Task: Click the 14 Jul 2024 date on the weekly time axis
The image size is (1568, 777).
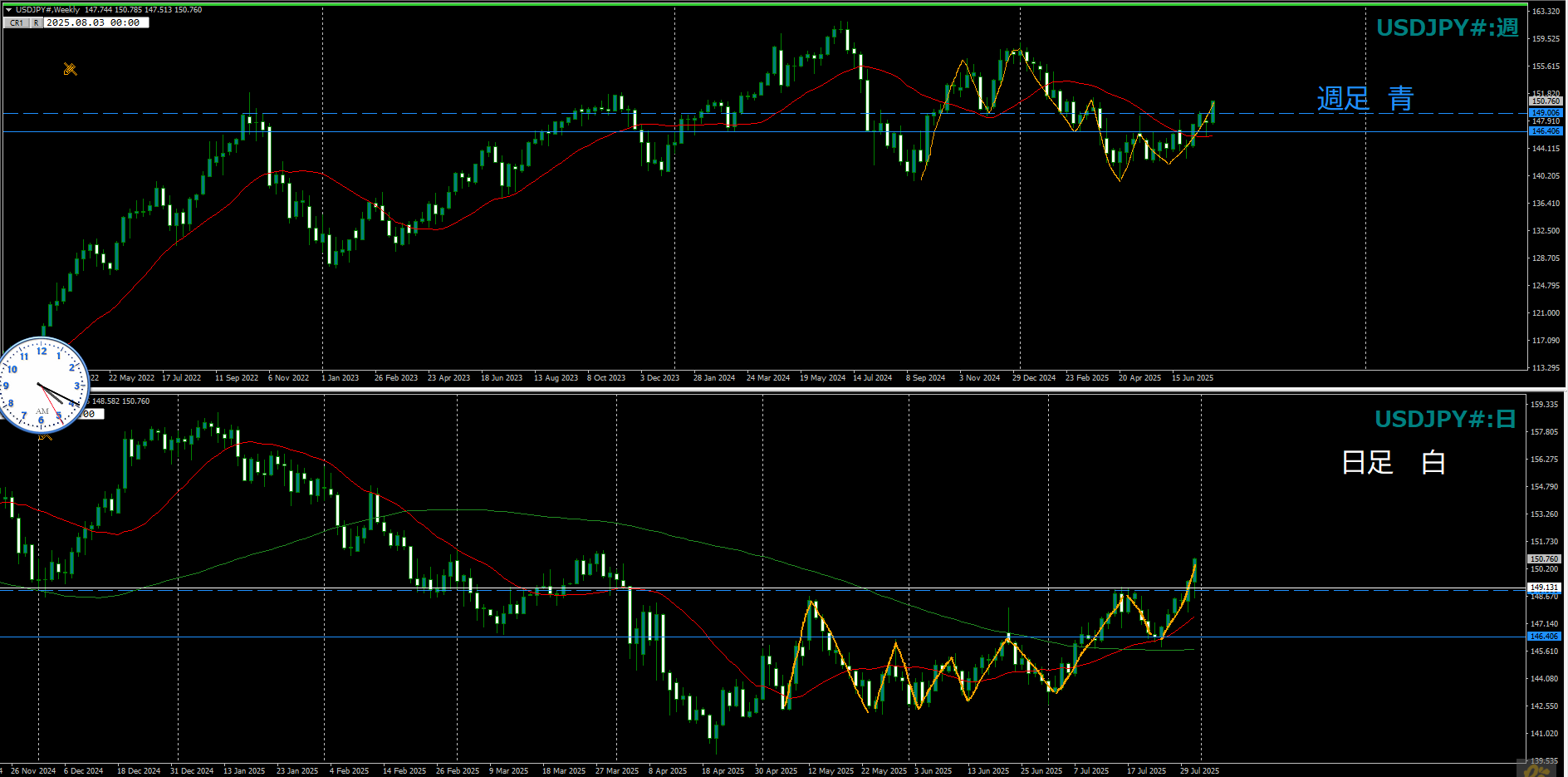Action: pyautogui.click(x=872, y=378)
